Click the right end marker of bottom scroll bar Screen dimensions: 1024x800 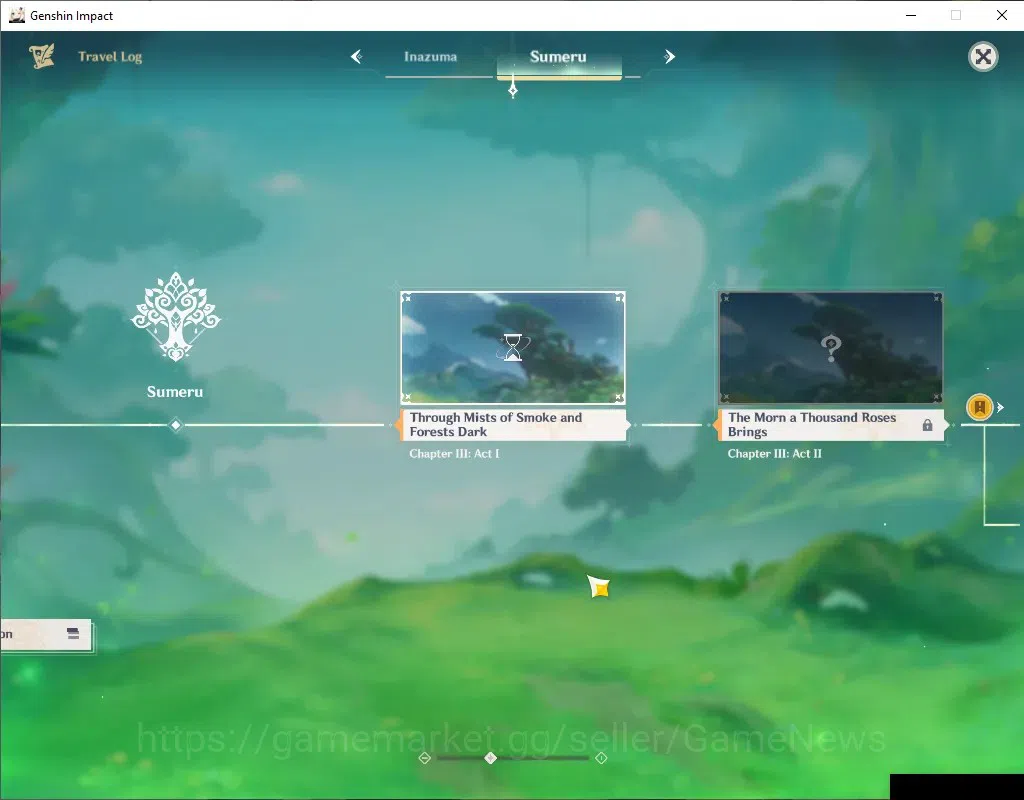coord(601,758)
